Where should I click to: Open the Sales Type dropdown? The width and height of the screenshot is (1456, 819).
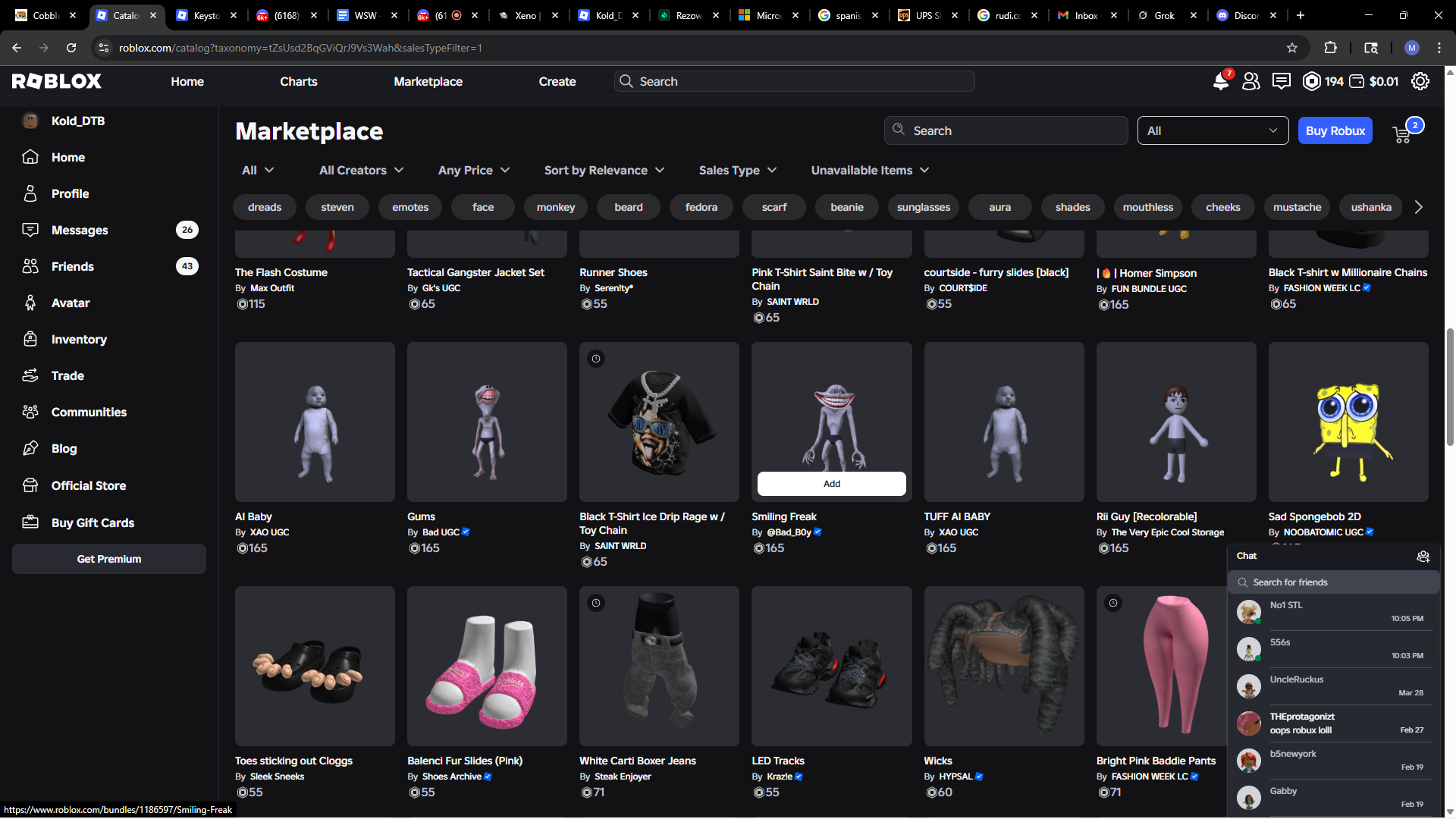pyautogui.click(x=738, y=171)
